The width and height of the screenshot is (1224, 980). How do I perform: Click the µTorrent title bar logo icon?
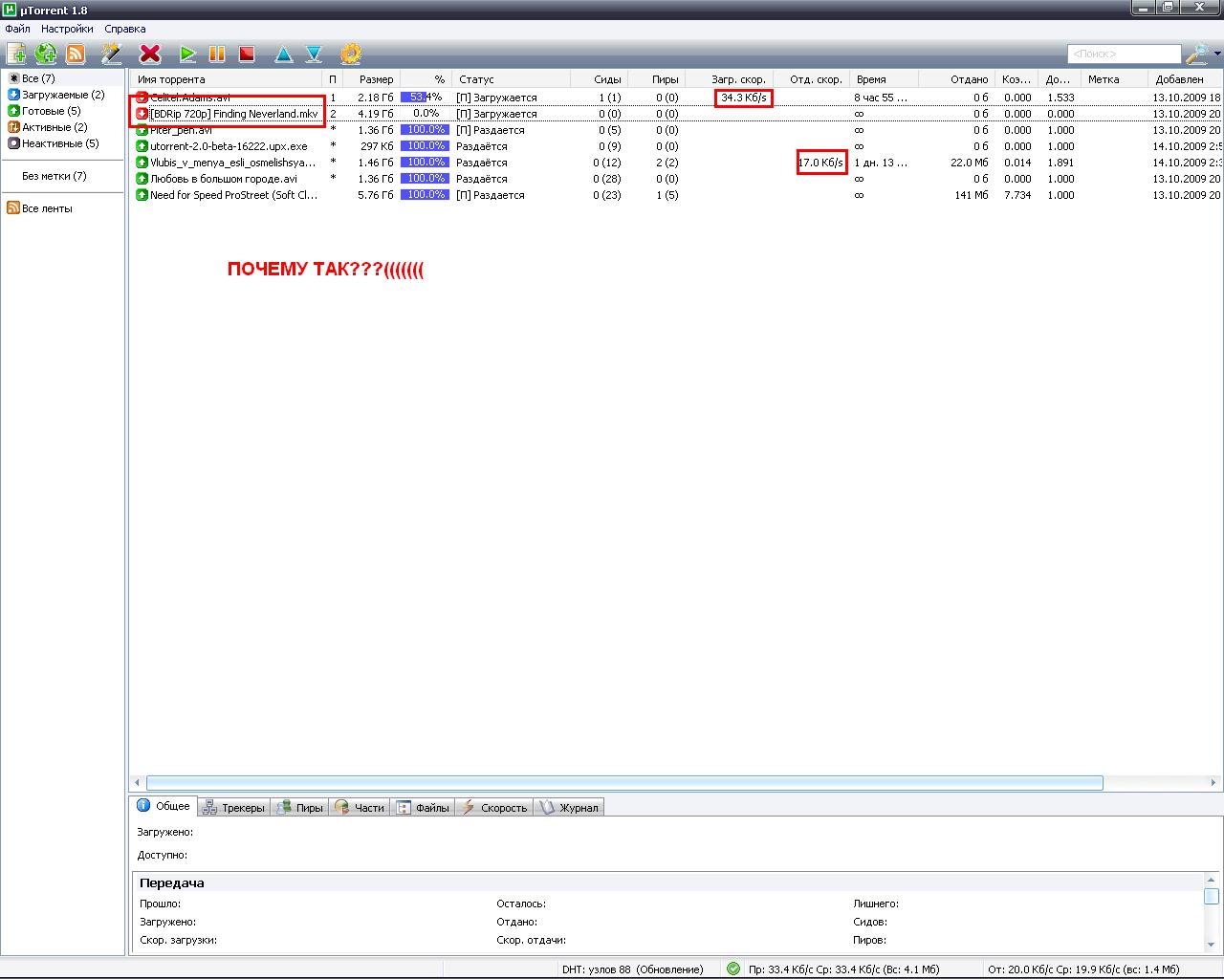pos(10,10)
